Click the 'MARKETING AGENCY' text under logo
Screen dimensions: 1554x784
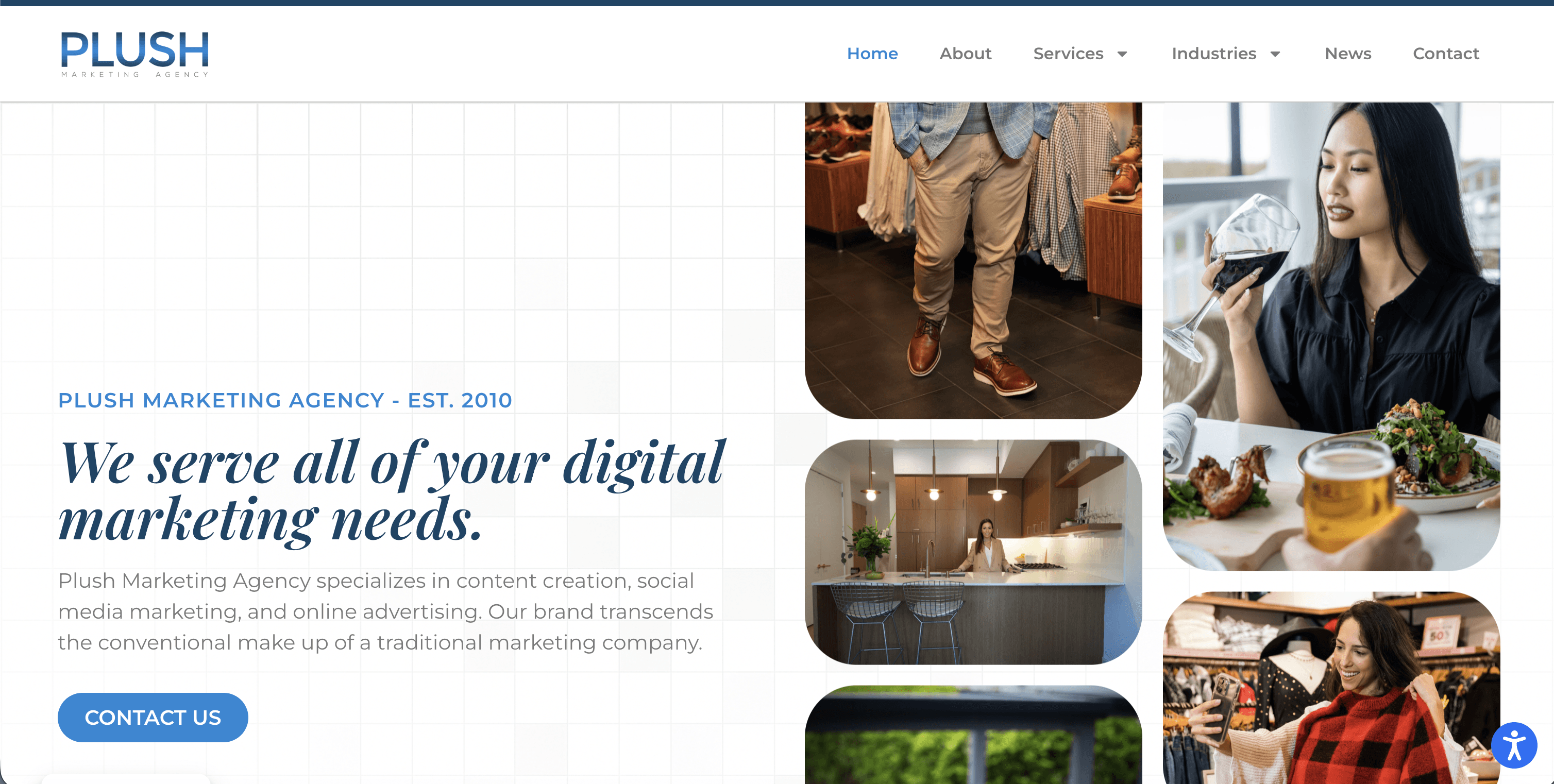(134, 75)
